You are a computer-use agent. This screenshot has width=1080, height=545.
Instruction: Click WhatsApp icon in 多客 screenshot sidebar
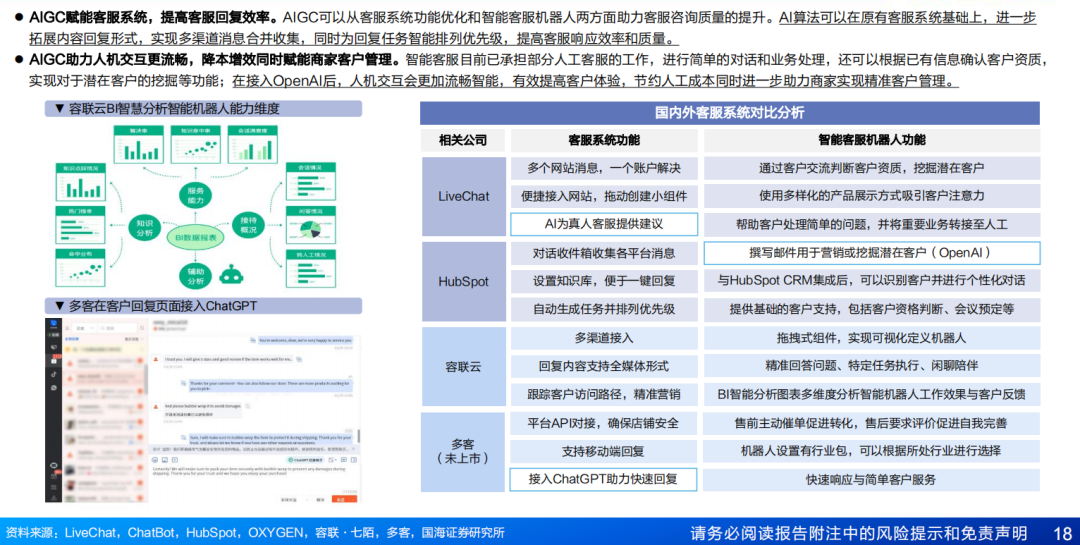pyautogui.click(x=54, y=388)
